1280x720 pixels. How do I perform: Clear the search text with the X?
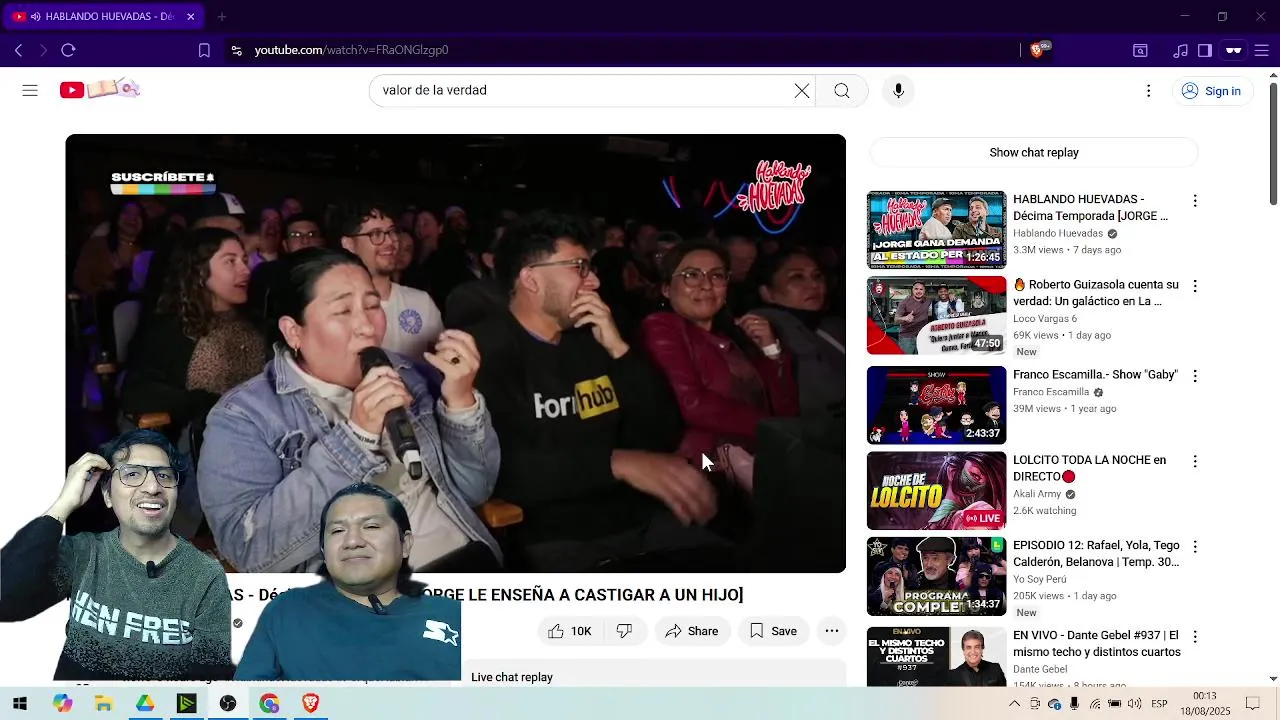click(x=802, y=91)
